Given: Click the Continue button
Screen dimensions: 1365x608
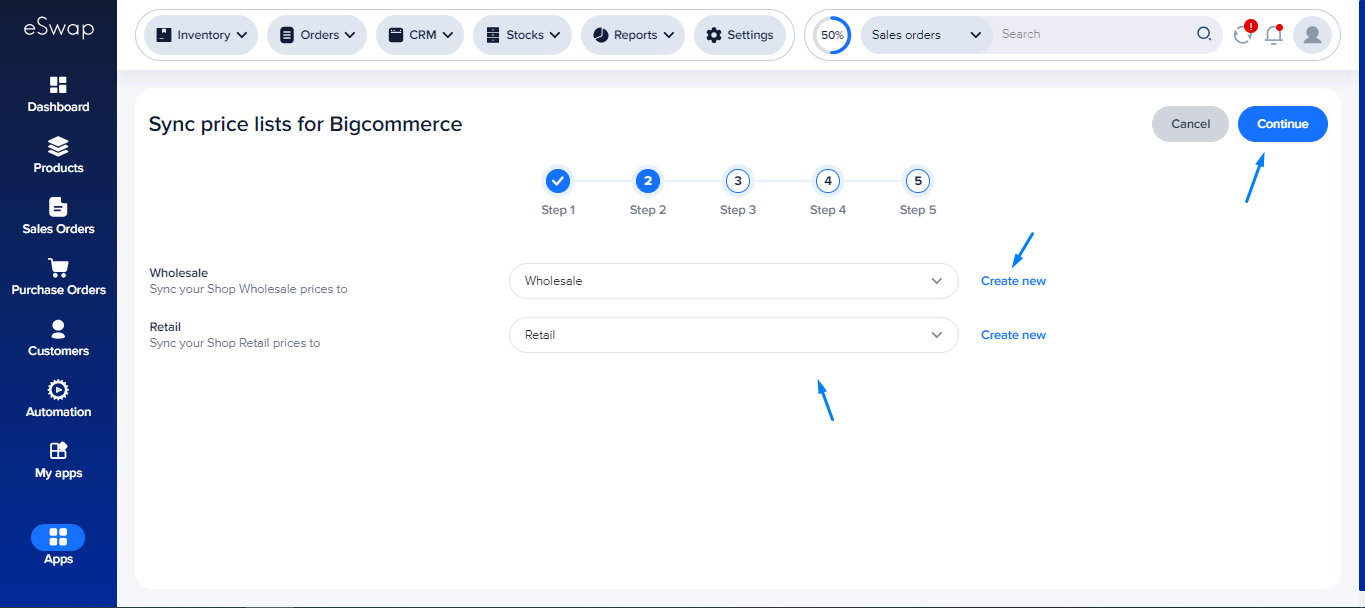Looking at the screenshot, I should coord(1282,124).
